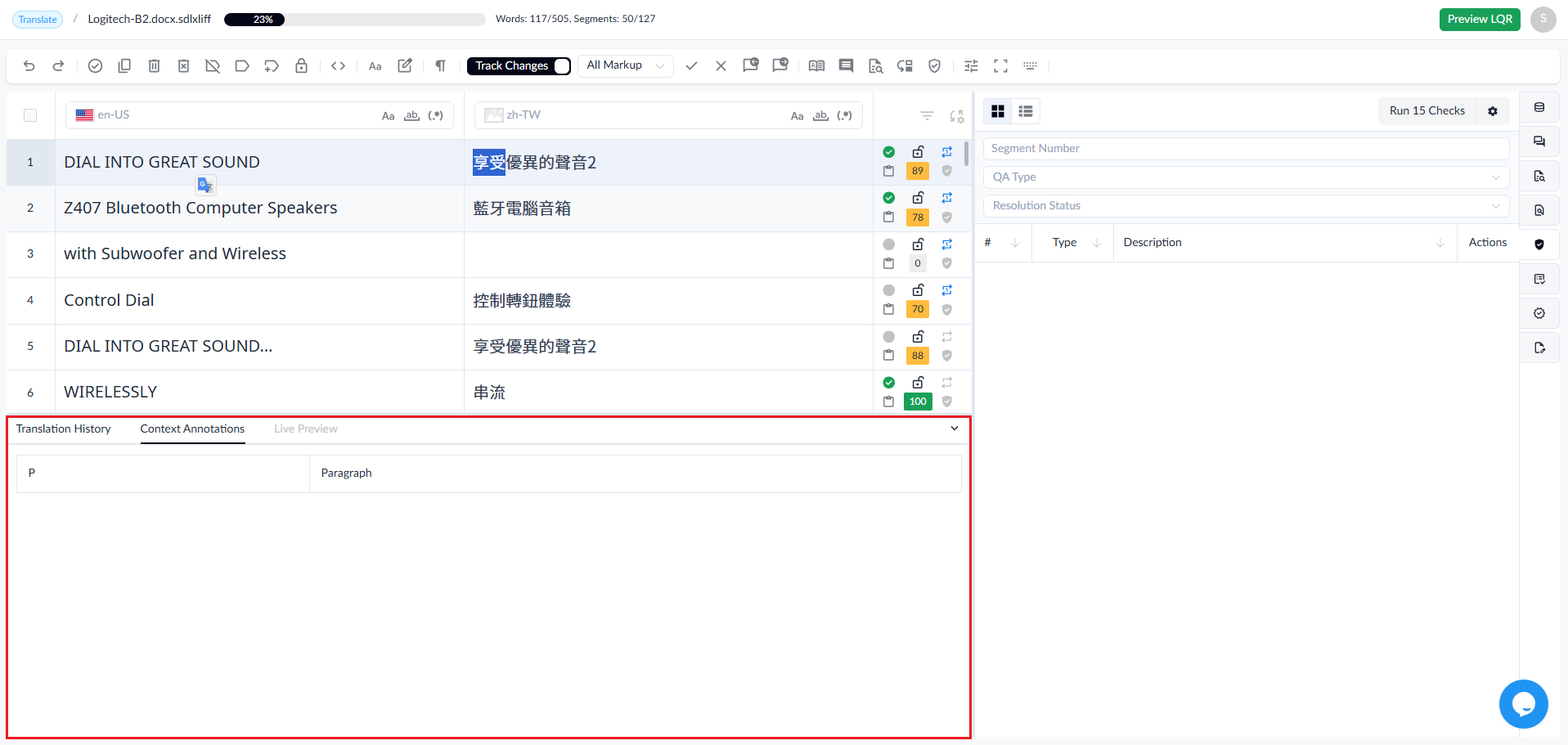Click the Google Translate icon on segment 1
1568x745 pixels.
(205, 186)
